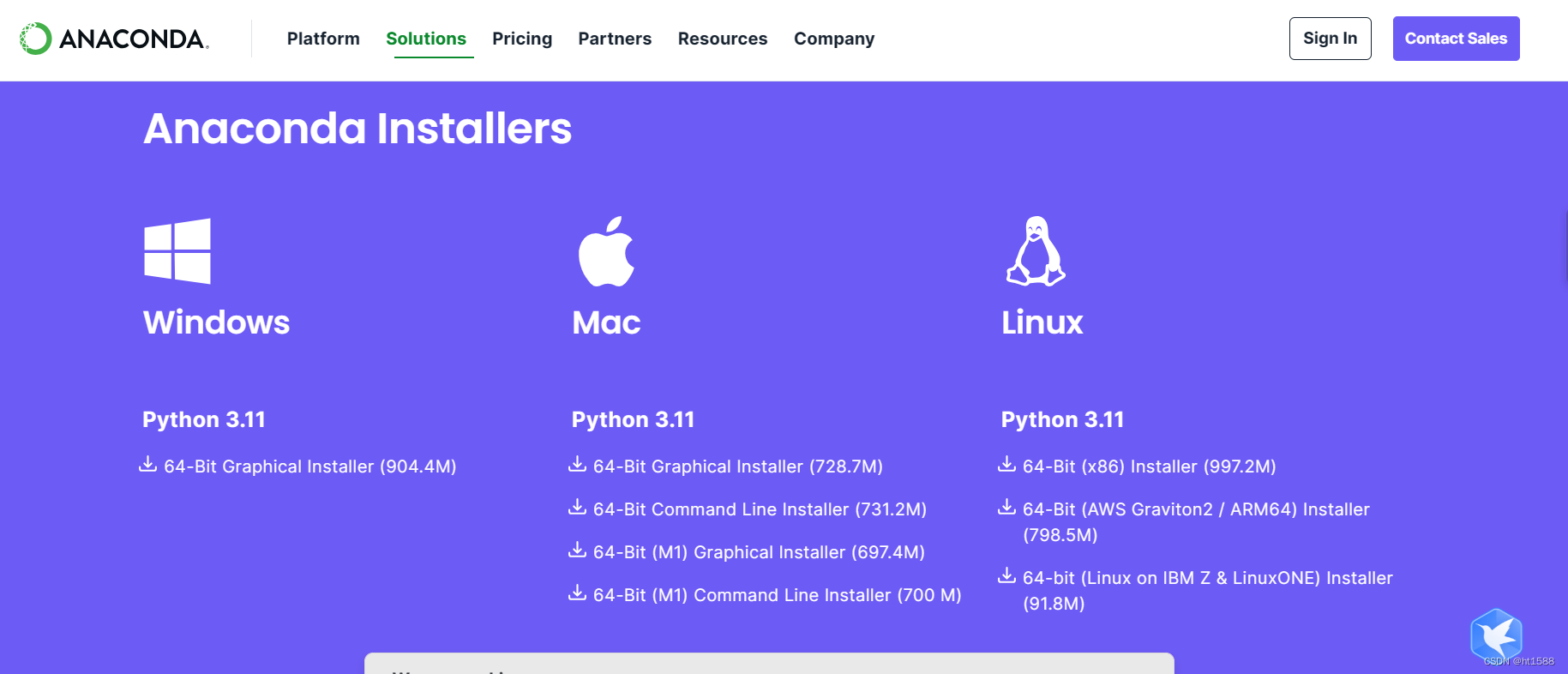Click download icon for IBM Z LinuxONE Installer
The width and height of the screenshot is (1568, 674).
1007,575
